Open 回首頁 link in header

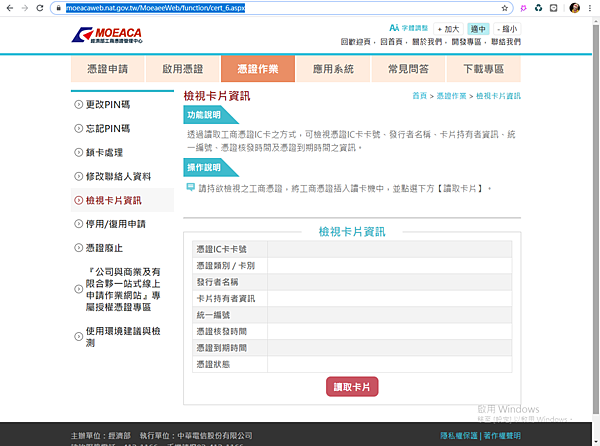pyautogui.click(x=391, y=42)
